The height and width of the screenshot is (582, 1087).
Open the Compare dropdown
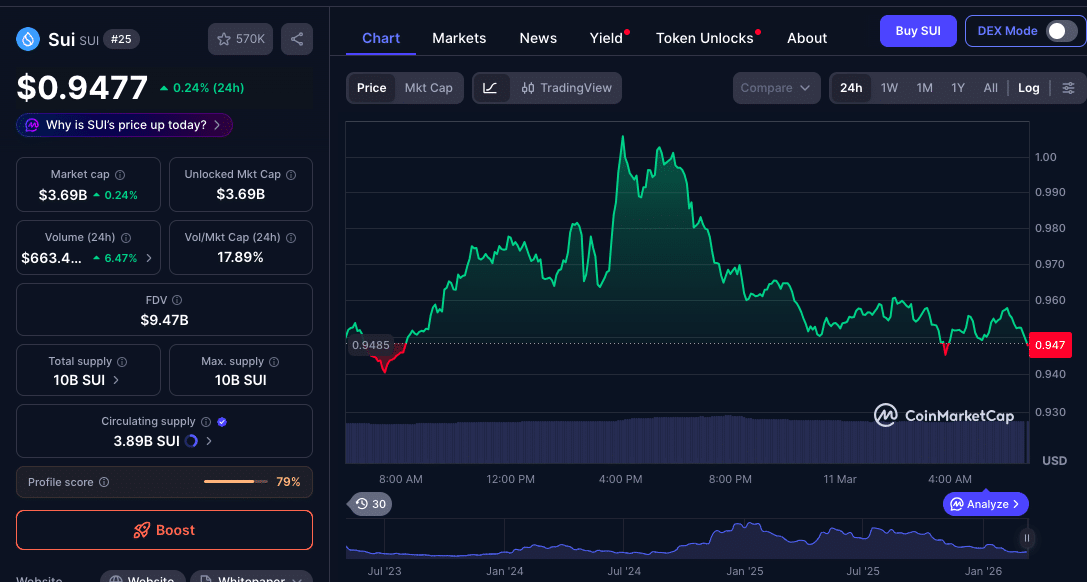point(776,88)
